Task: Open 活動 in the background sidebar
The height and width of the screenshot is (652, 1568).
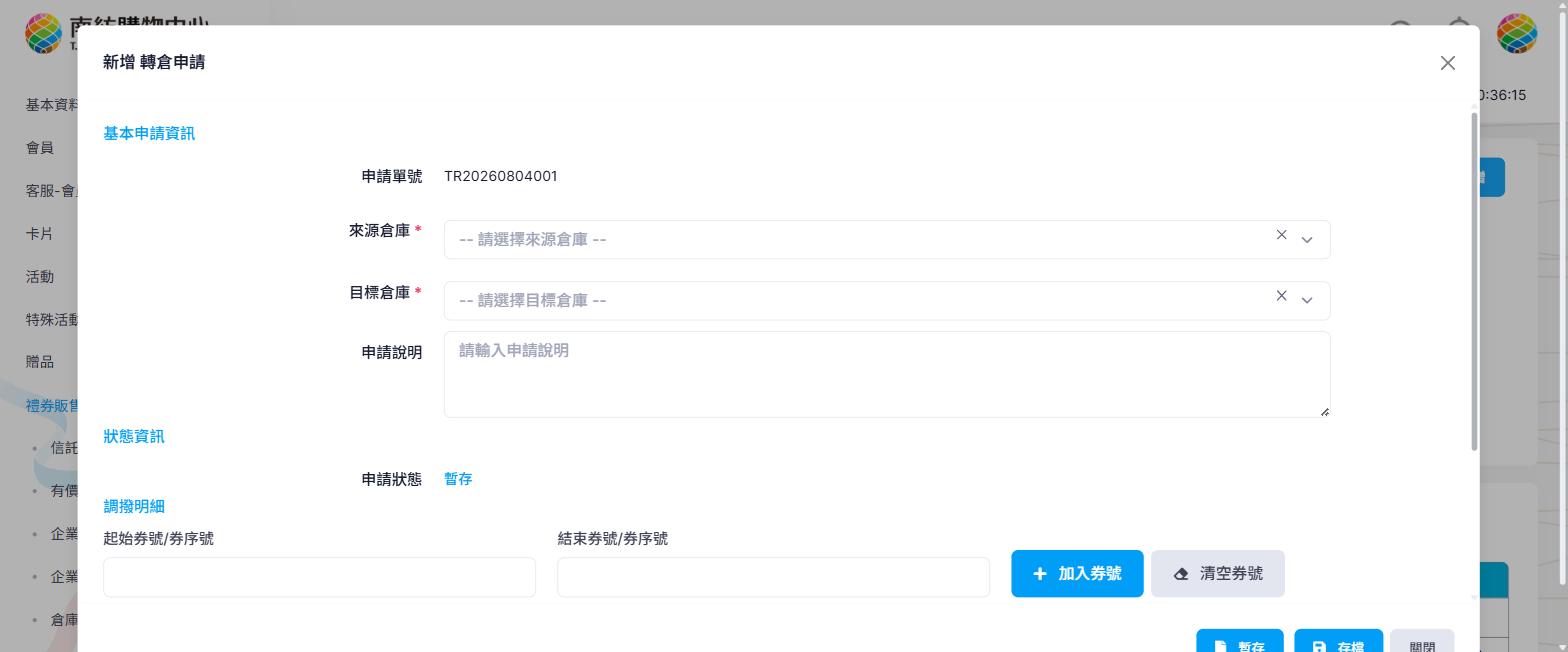Action: point(40,277)
